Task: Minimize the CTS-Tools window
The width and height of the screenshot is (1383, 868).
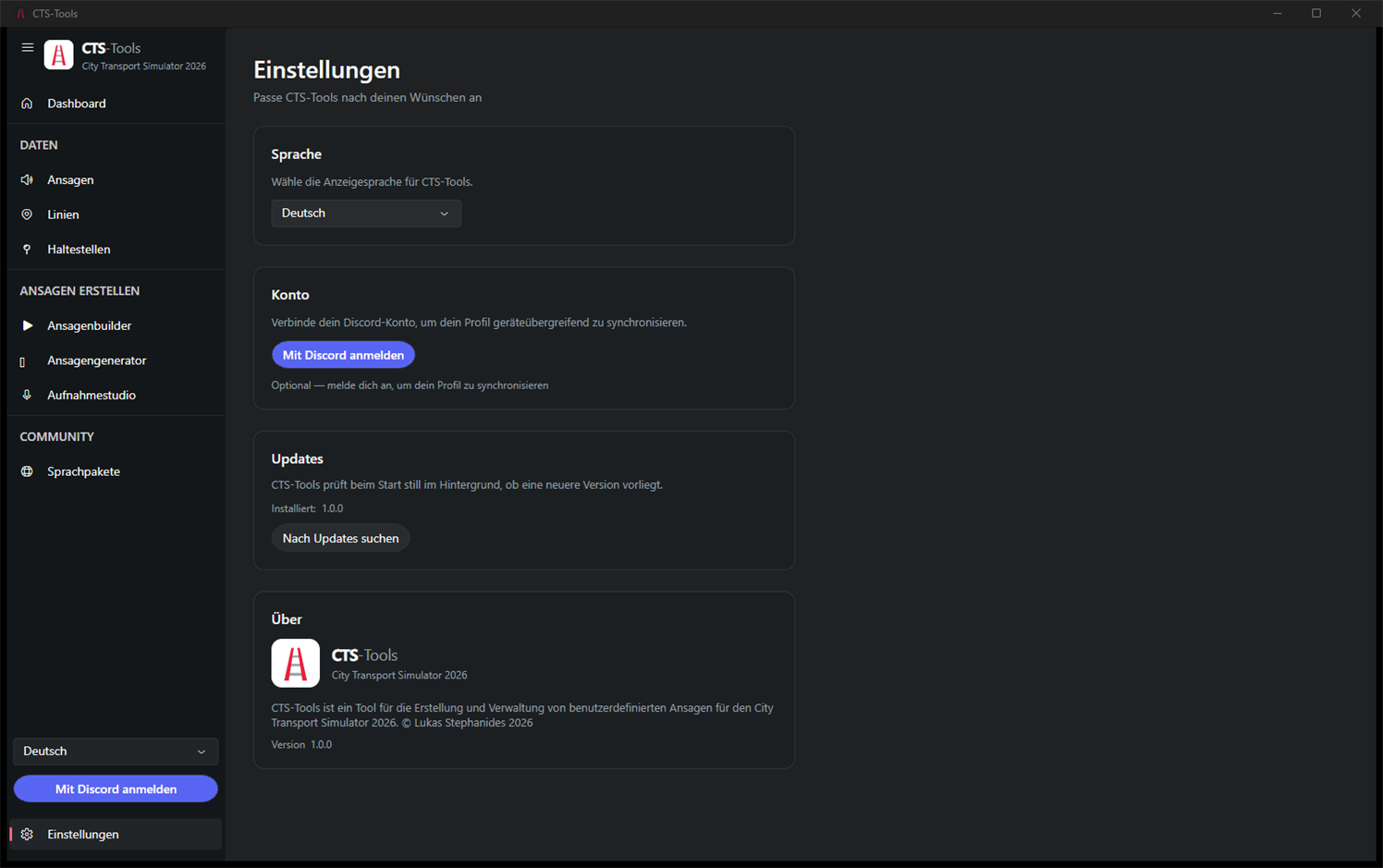Action: click(x=1278, y=14)
